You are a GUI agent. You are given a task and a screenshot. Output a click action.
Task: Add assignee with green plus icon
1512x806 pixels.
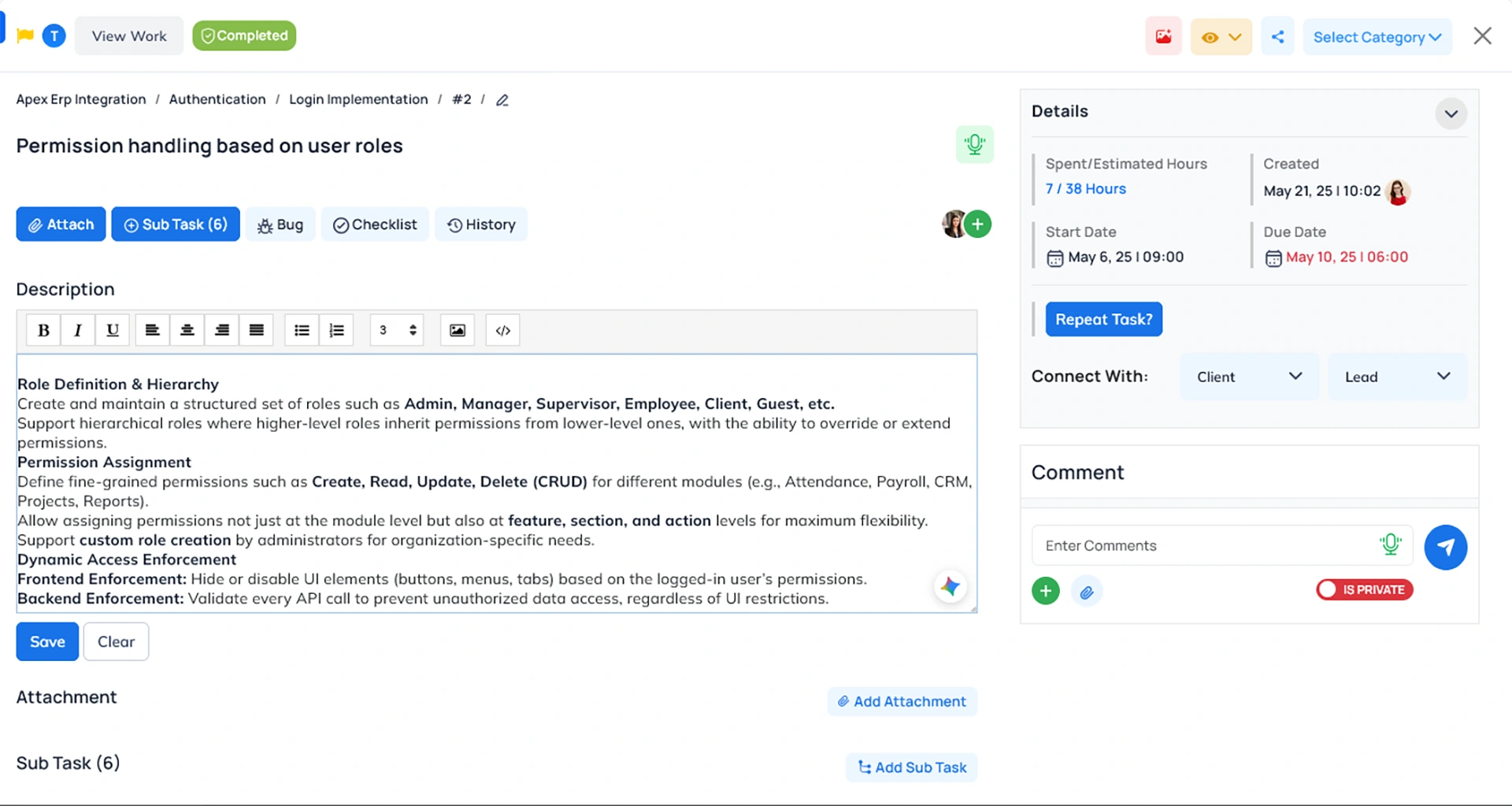pyautogui.click(x=977, y=225)
